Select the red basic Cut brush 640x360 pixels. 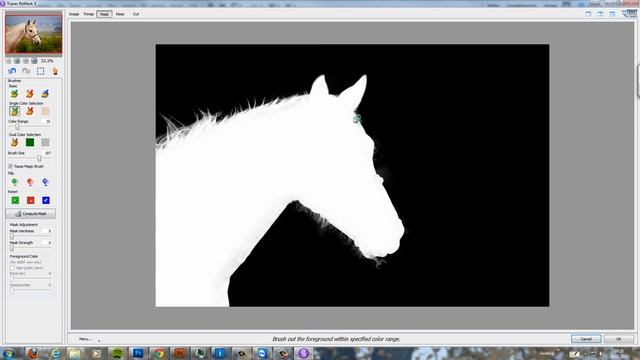29,94
